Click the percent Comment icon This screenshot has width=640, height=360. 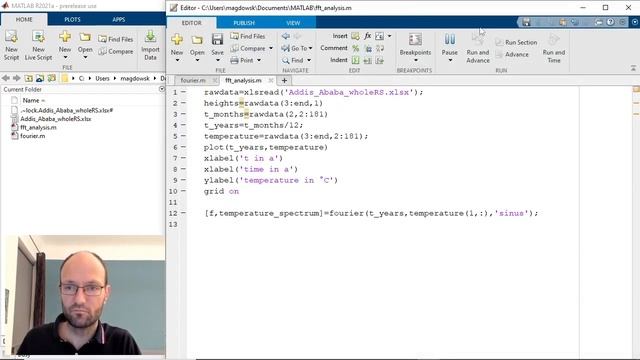(356, 48)
